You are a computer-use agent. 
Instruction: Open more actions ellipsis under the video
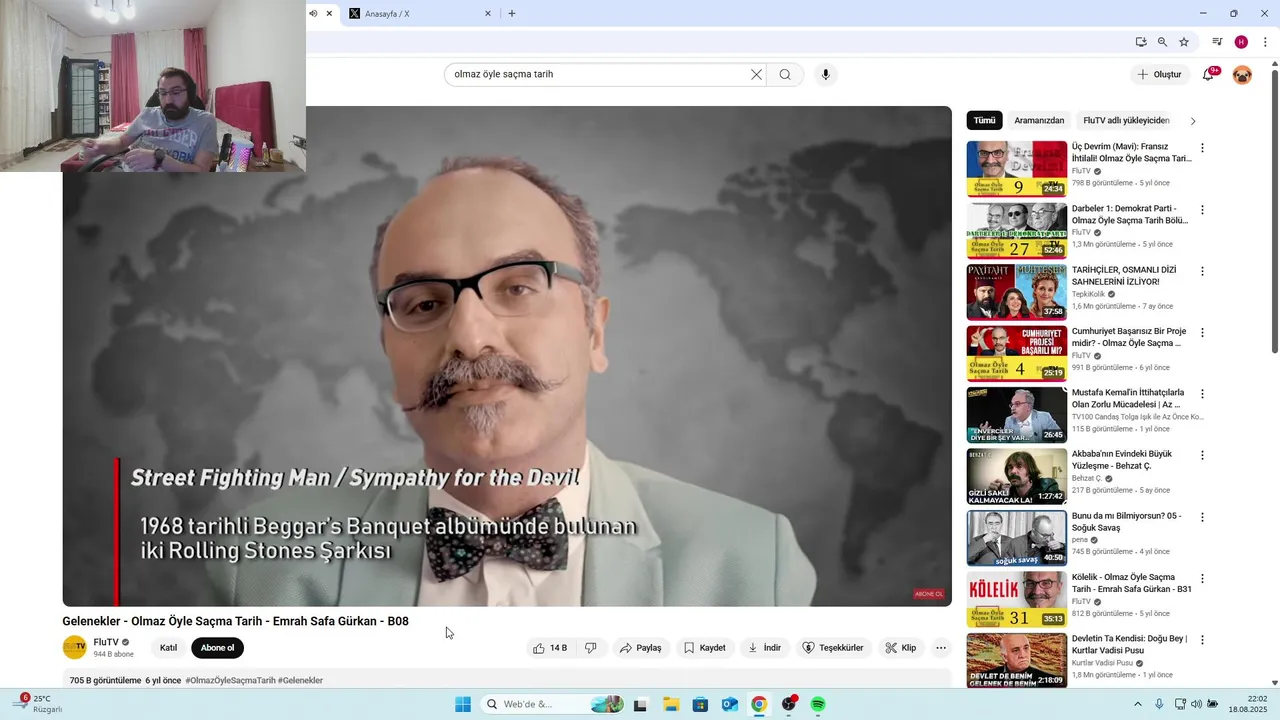[x=941, y=648]
